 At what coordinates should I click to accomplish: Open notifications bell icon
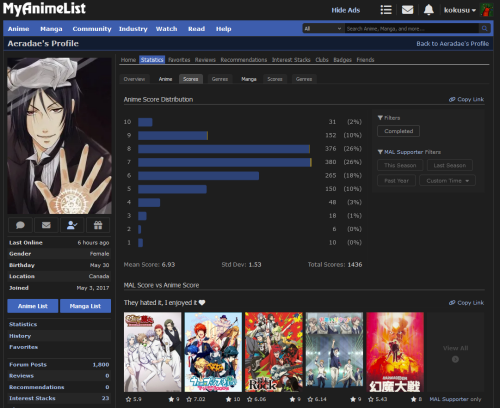pos(429,10)
